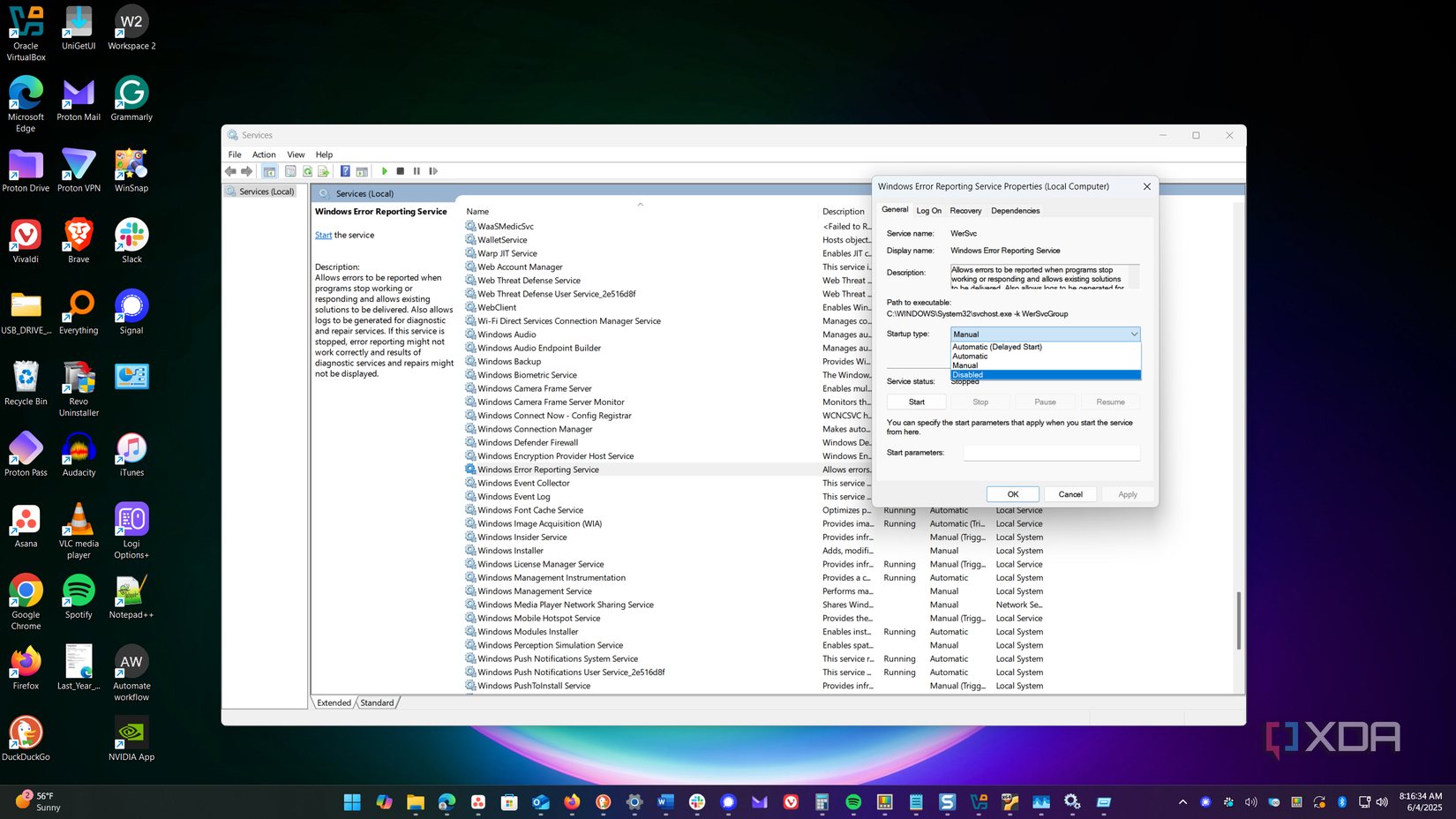The image size is (1456, 819).
Task: Click the Start the service link
Action: pyautogui.click(x=323, y=235)
